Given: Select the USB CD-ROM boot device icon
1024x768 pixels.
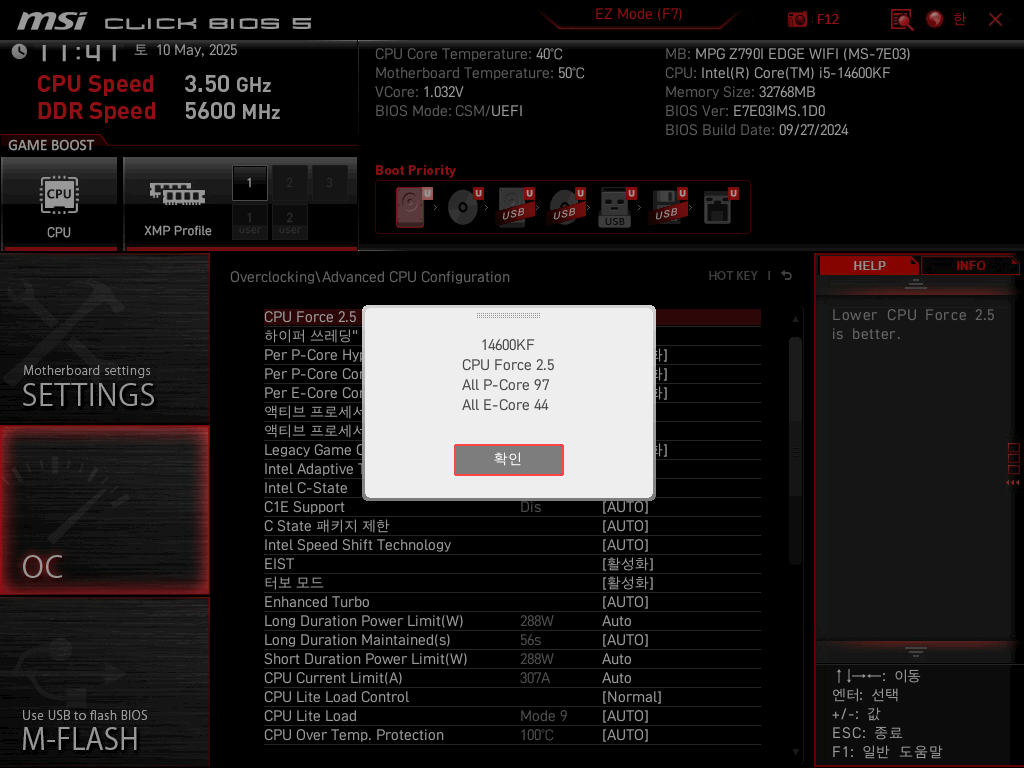Looking at the screenshot, I should coord(566,206).
